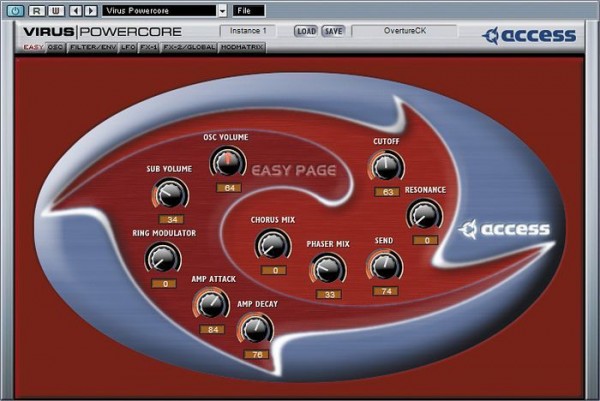
Task: Click the RING MODULATOR value box
Action: [165, 284]
